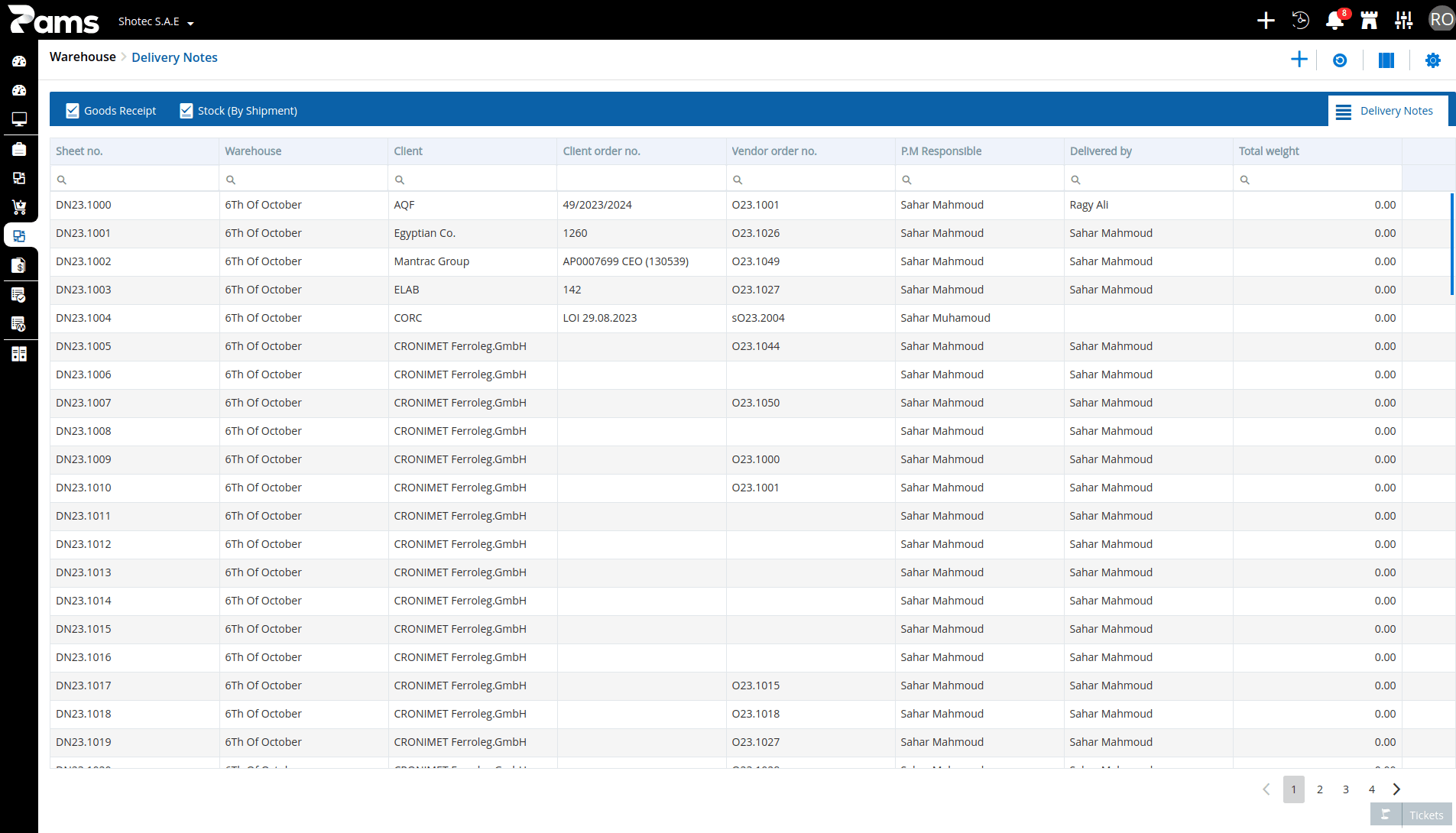Sort by the Warehouse column header
Viewport: 1456px width, 833px height.
[303, 151]
